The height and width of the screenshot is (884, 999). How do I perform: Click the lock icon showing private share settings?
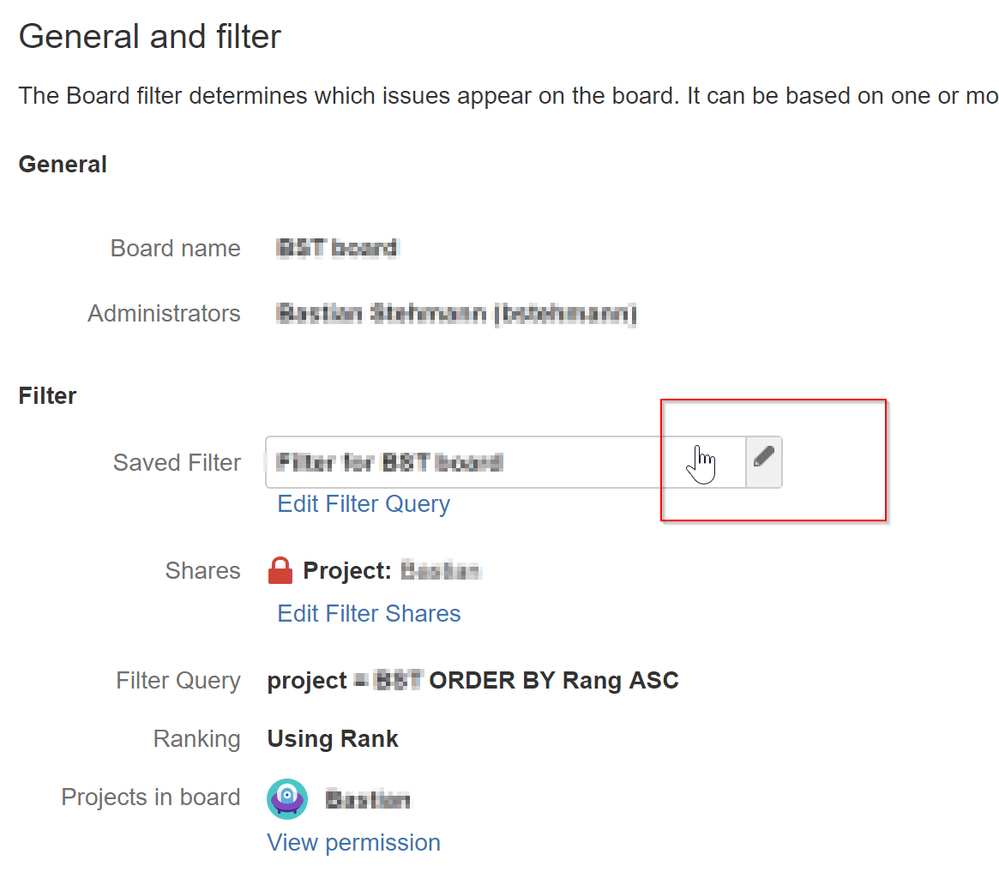[x=280, y=569]
